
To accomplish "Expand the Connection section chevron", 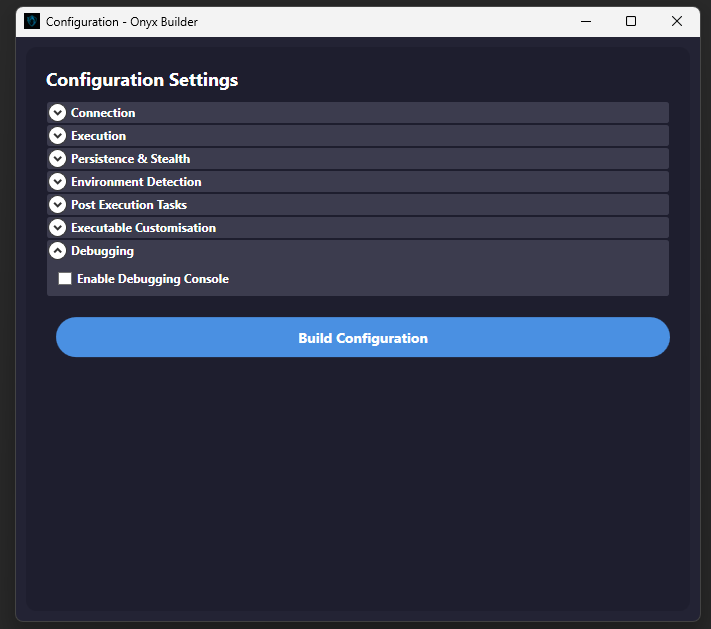I will click(58, 112).
